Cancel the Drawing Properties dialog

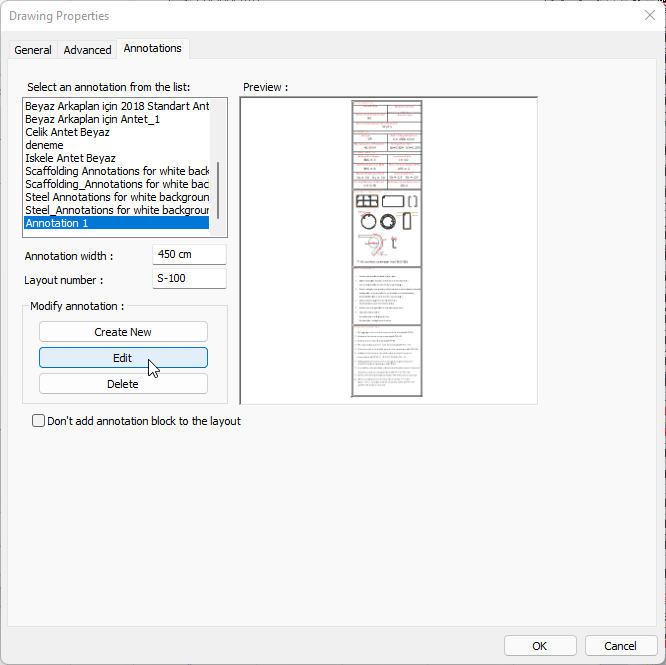(x=620, y=645)
